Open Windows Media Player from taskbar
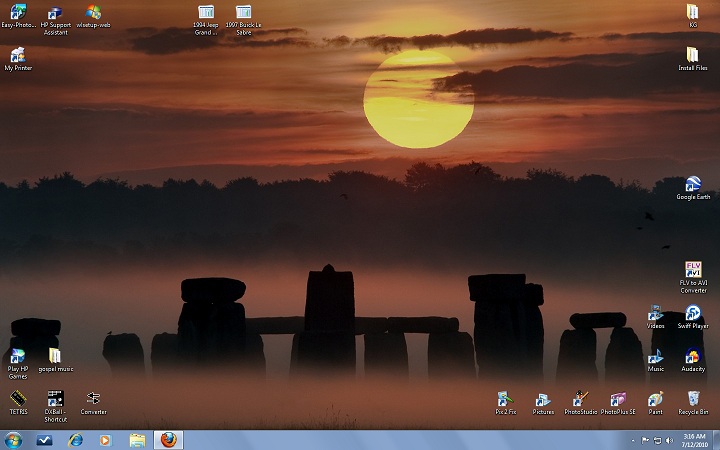 pyautogui.click(x=105, y=440)
